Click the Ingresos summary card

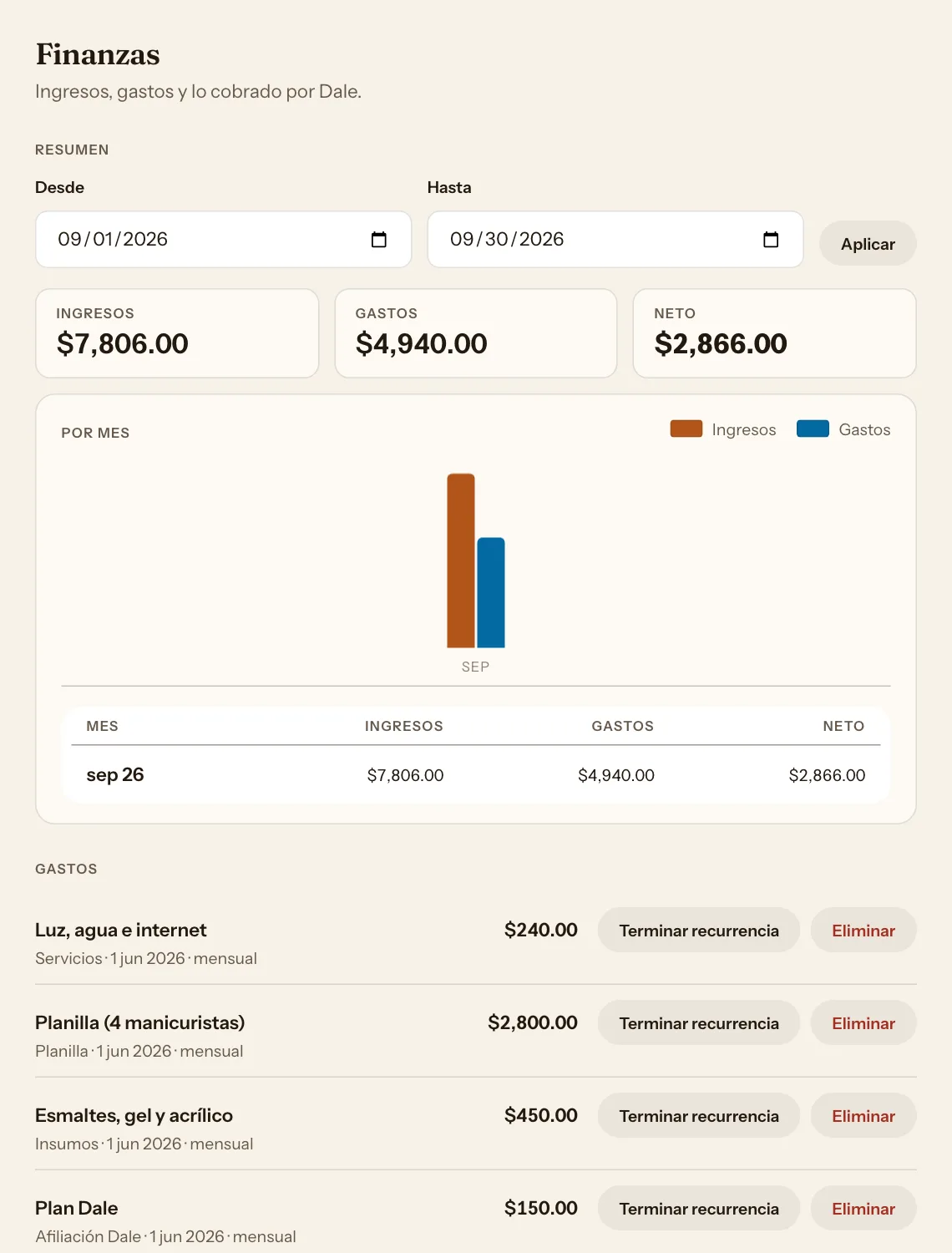tap(177, 333)
